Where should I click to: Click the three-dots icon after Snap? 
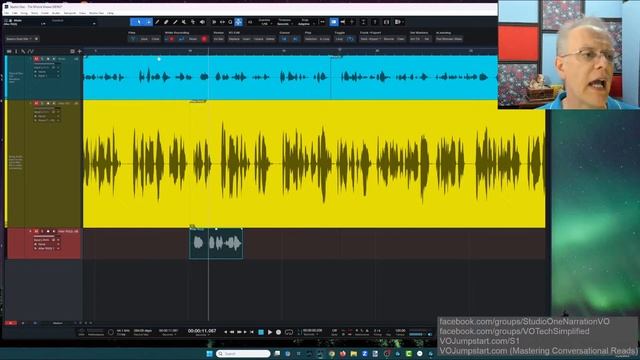322,22
